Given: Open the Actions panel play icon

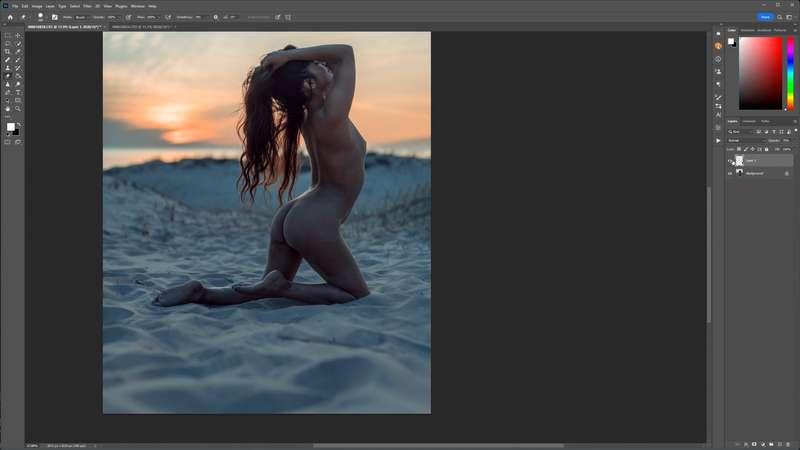Looking at the screenshot, I should [718, 140].
